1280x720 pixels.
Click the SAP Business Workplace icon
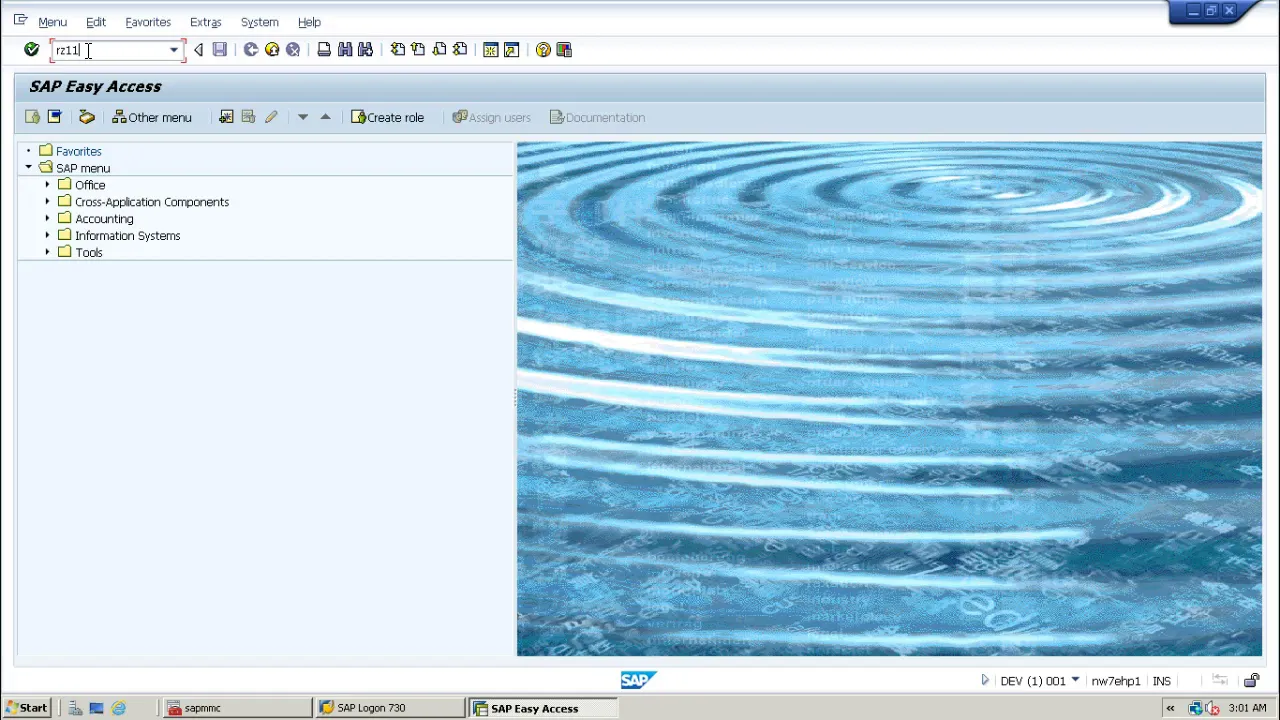[x=87, y=117]
